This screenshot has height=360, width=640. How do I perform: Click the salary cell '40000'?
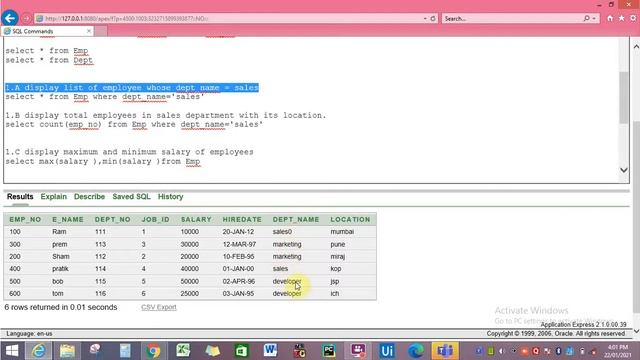[x=190, y=269]
